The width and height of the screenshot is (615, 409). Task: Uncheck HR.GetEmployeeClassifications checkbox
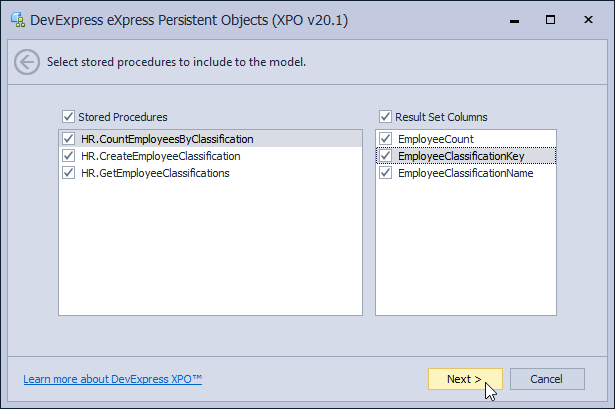pos(69,173)
